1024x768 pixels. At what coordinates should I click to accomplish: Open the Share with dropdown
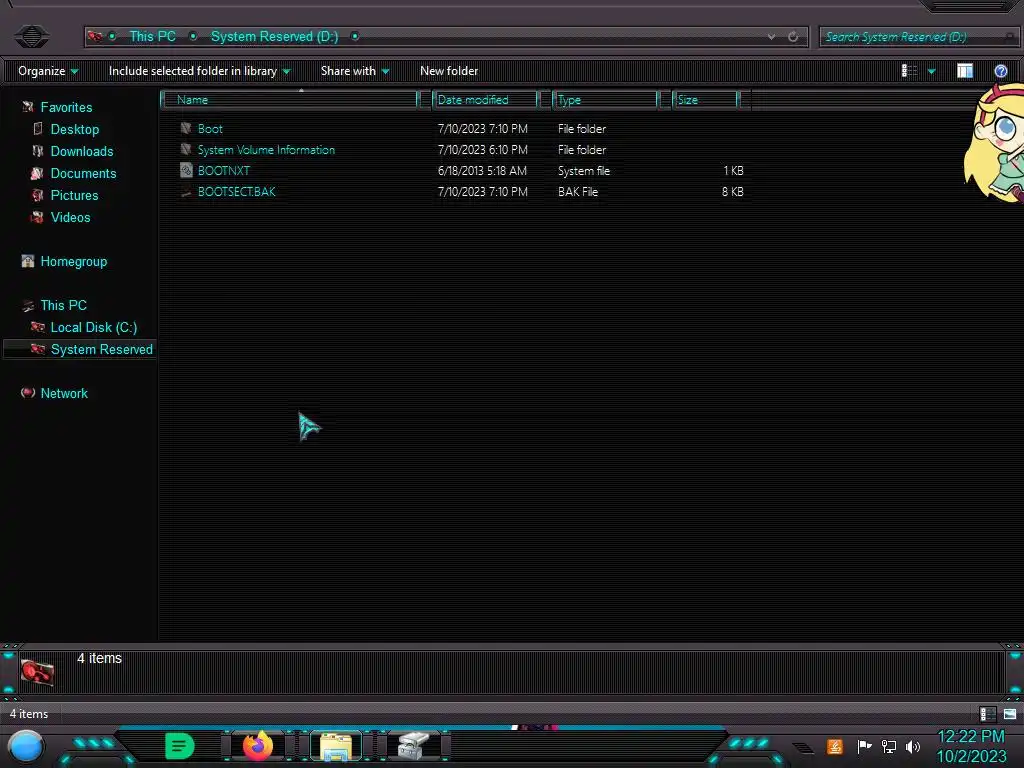point(355,71)
